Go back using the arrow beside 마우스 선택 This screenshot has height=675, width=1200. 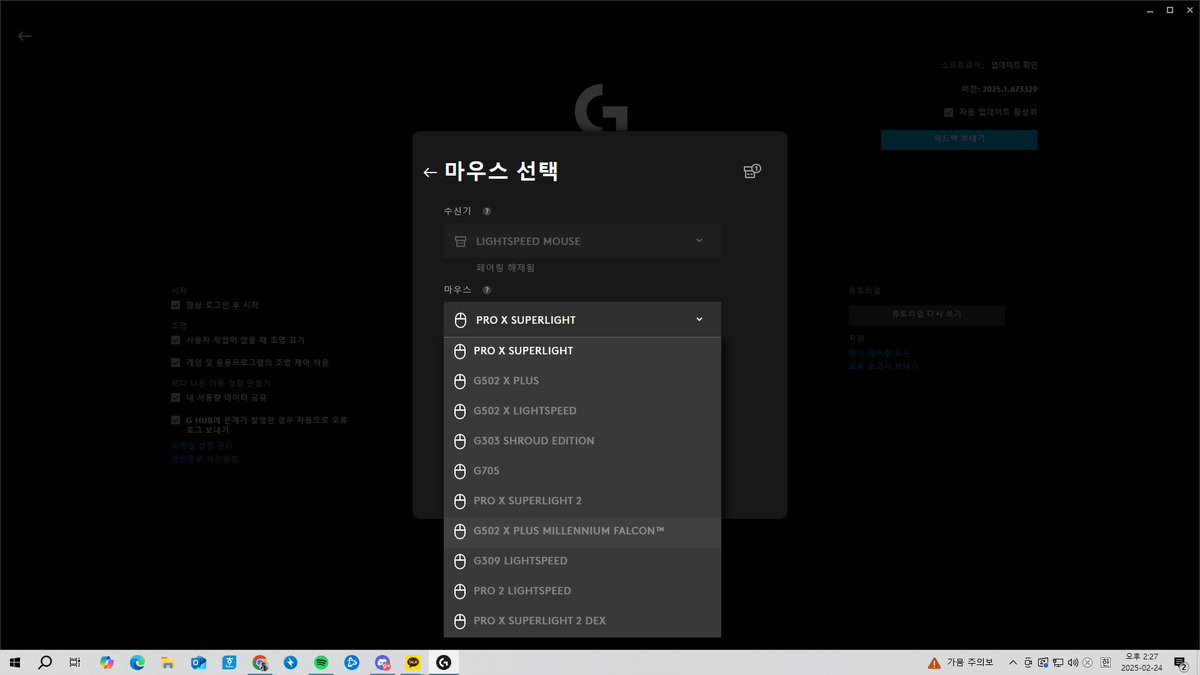[x=430, y=172]
